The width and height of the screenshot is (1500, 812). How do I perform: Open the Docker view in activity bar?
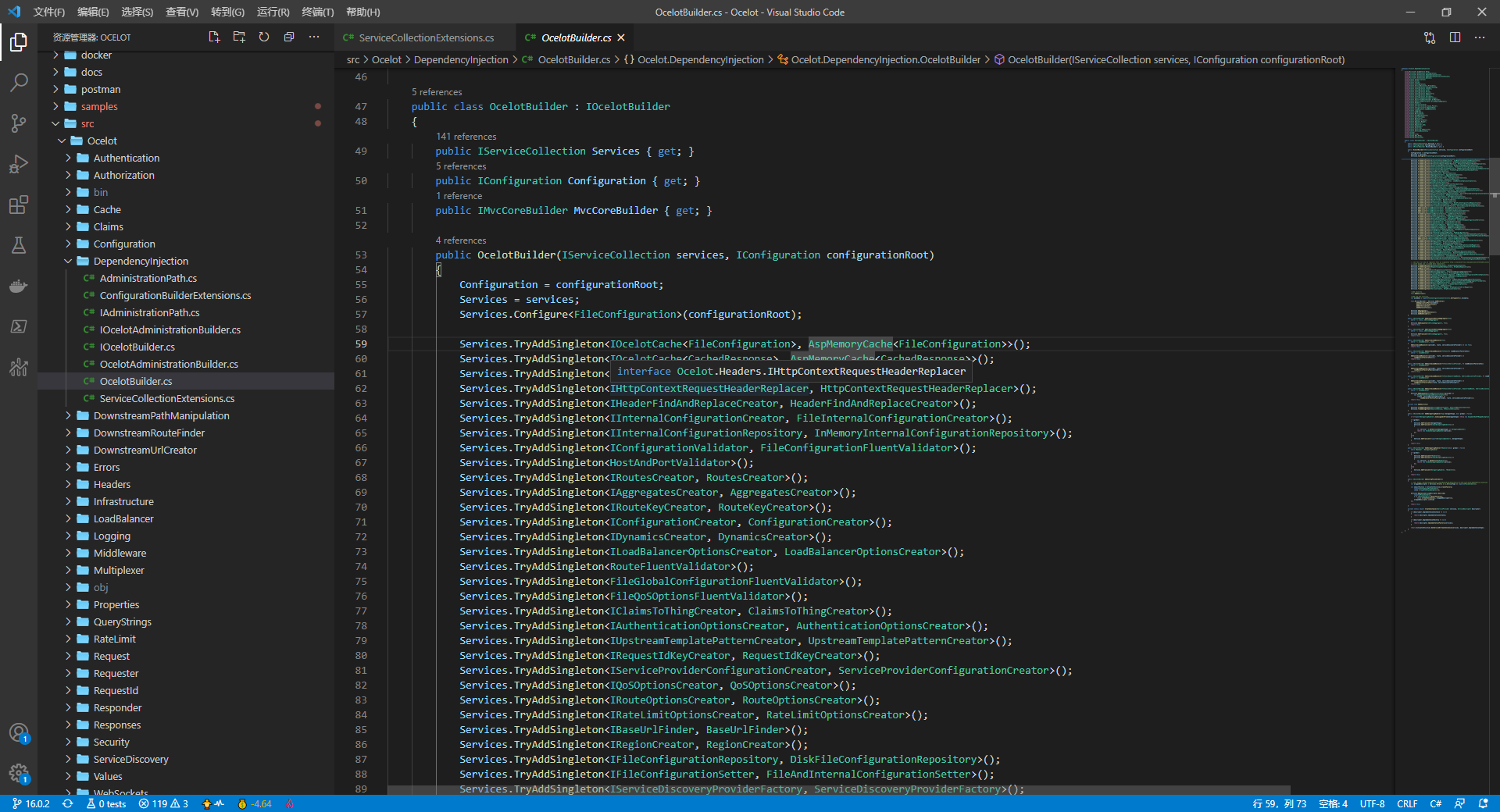tap(19, 286)
